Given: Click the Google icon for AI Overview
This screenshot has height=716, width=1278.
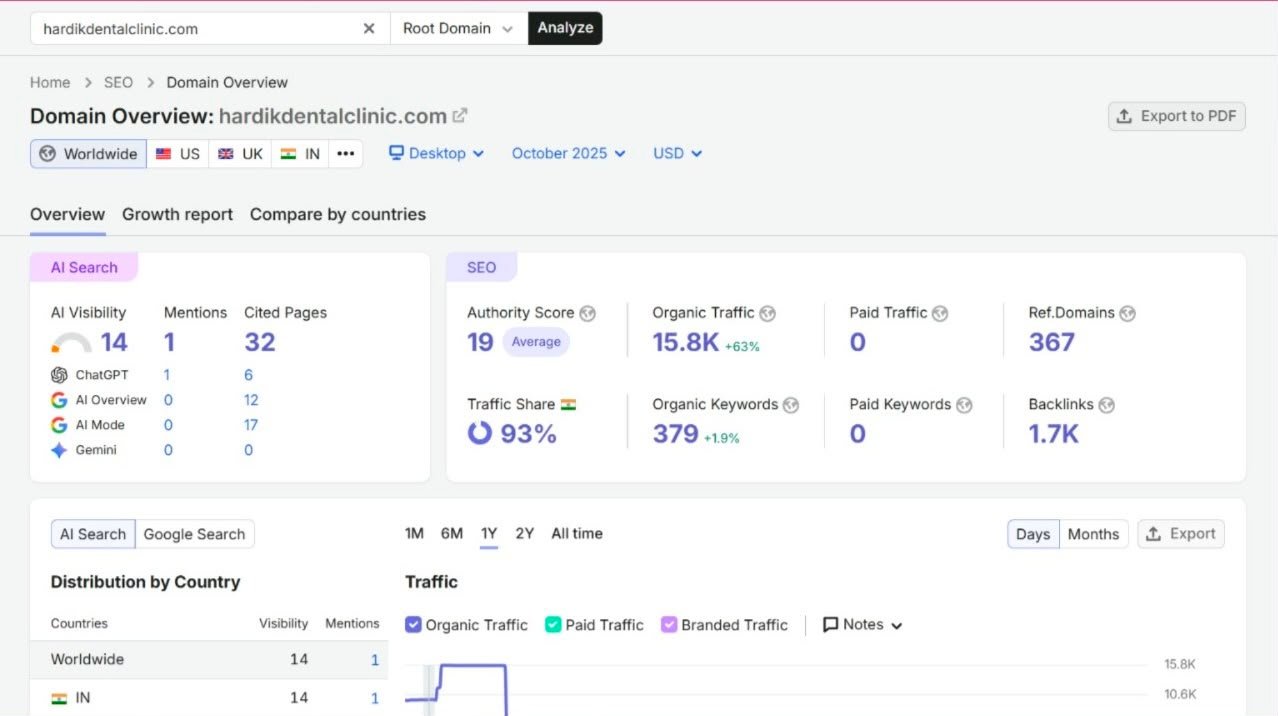Looking at the screenshot, I should point(59,400).
